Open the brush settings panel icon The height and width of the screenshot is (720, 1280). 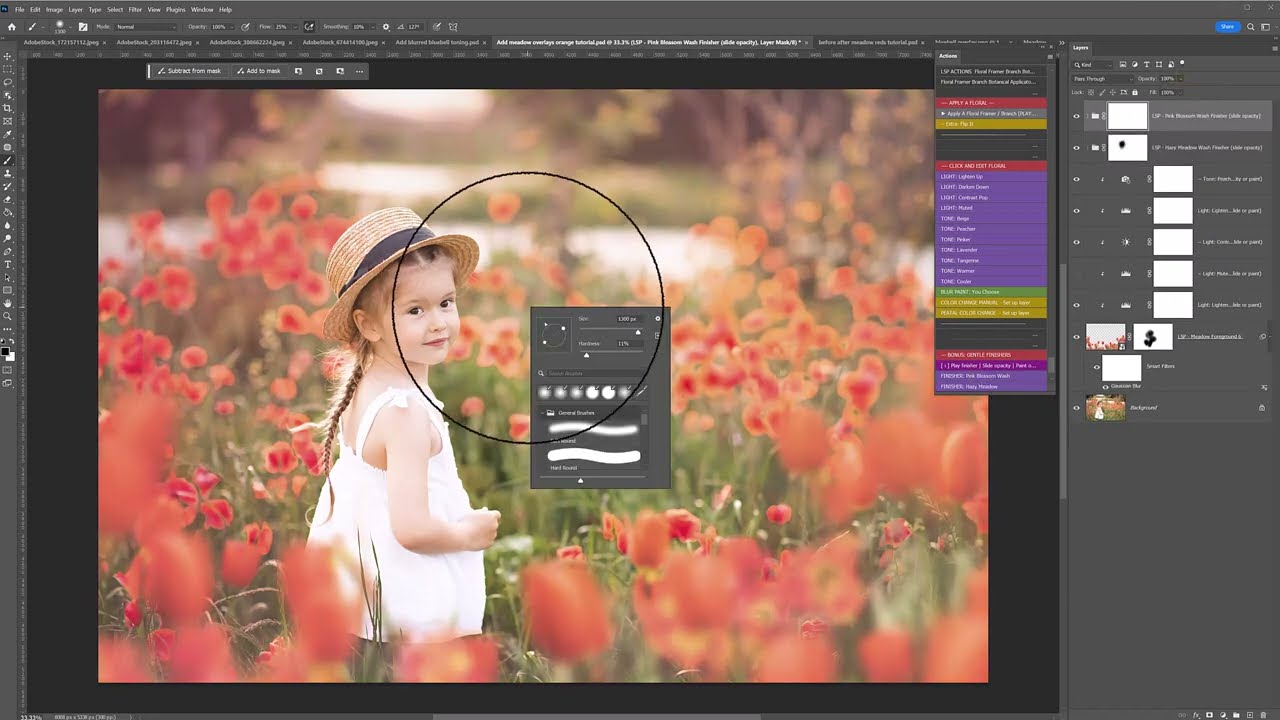coord(82,26)
